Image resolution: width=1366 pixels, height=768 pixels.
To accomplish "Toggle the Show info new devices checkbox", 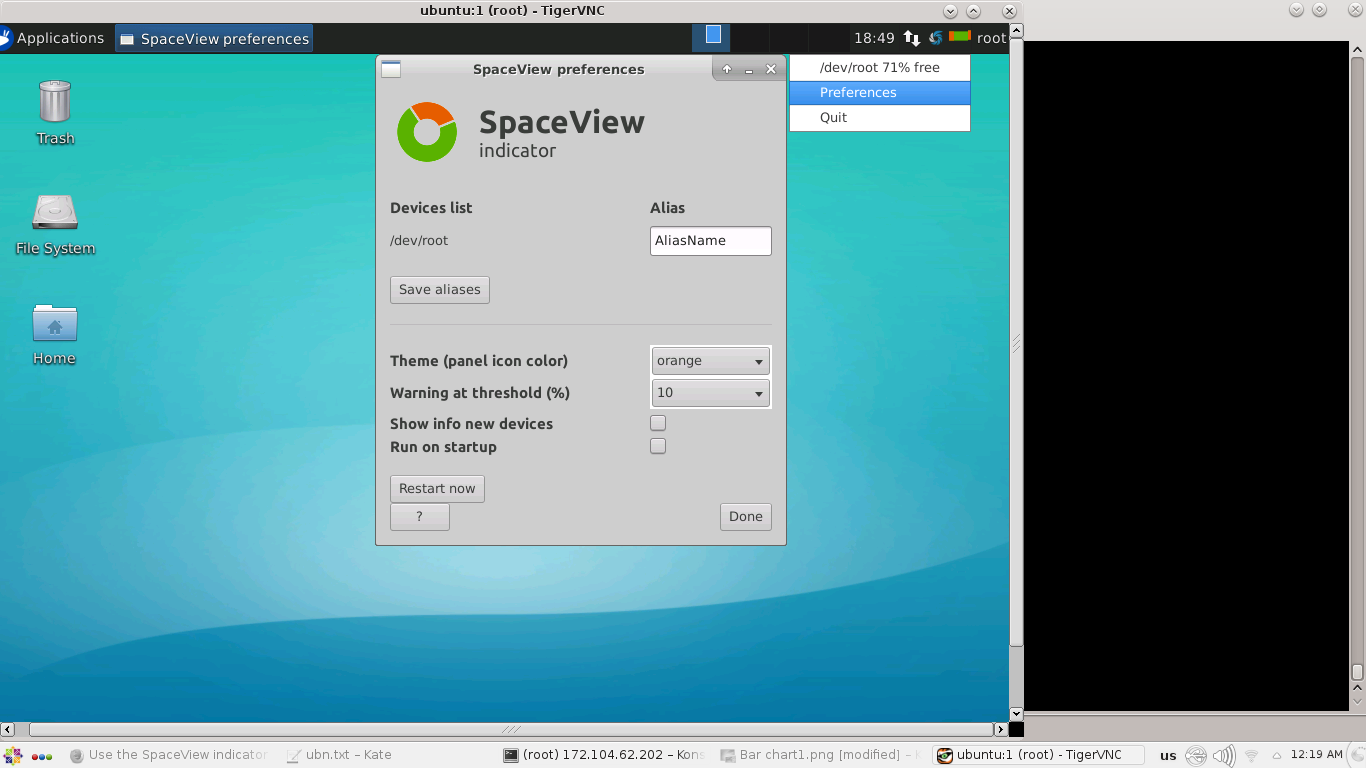I will pos(658,423).
